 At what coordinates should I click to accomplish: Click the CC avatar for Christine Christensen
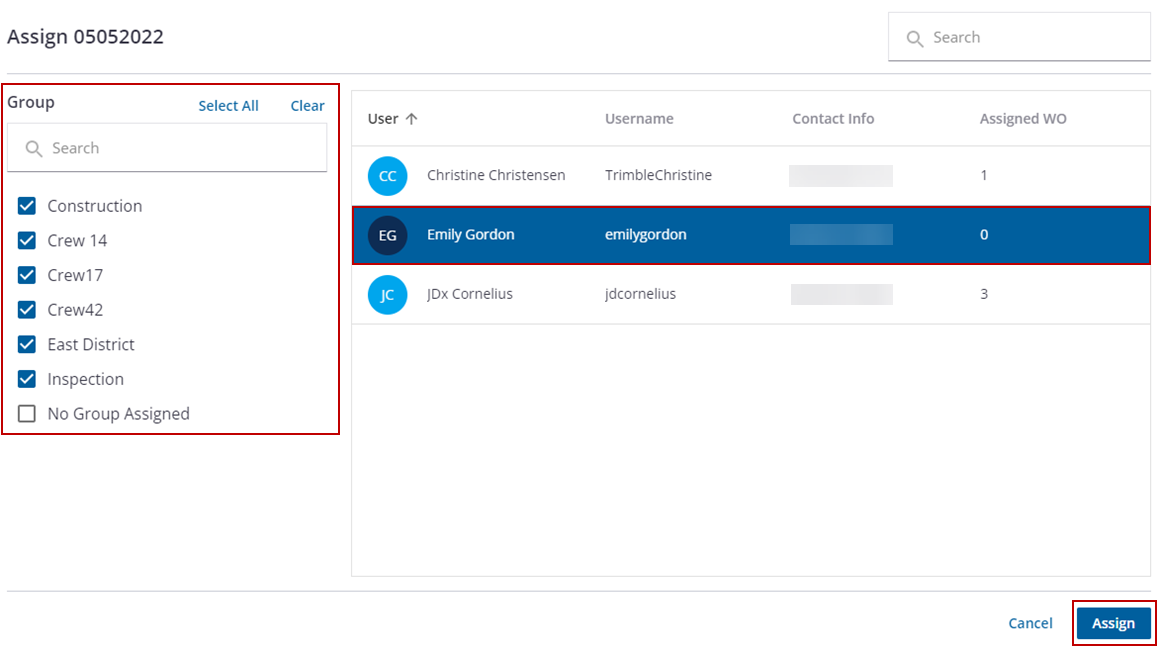point(387,176)
